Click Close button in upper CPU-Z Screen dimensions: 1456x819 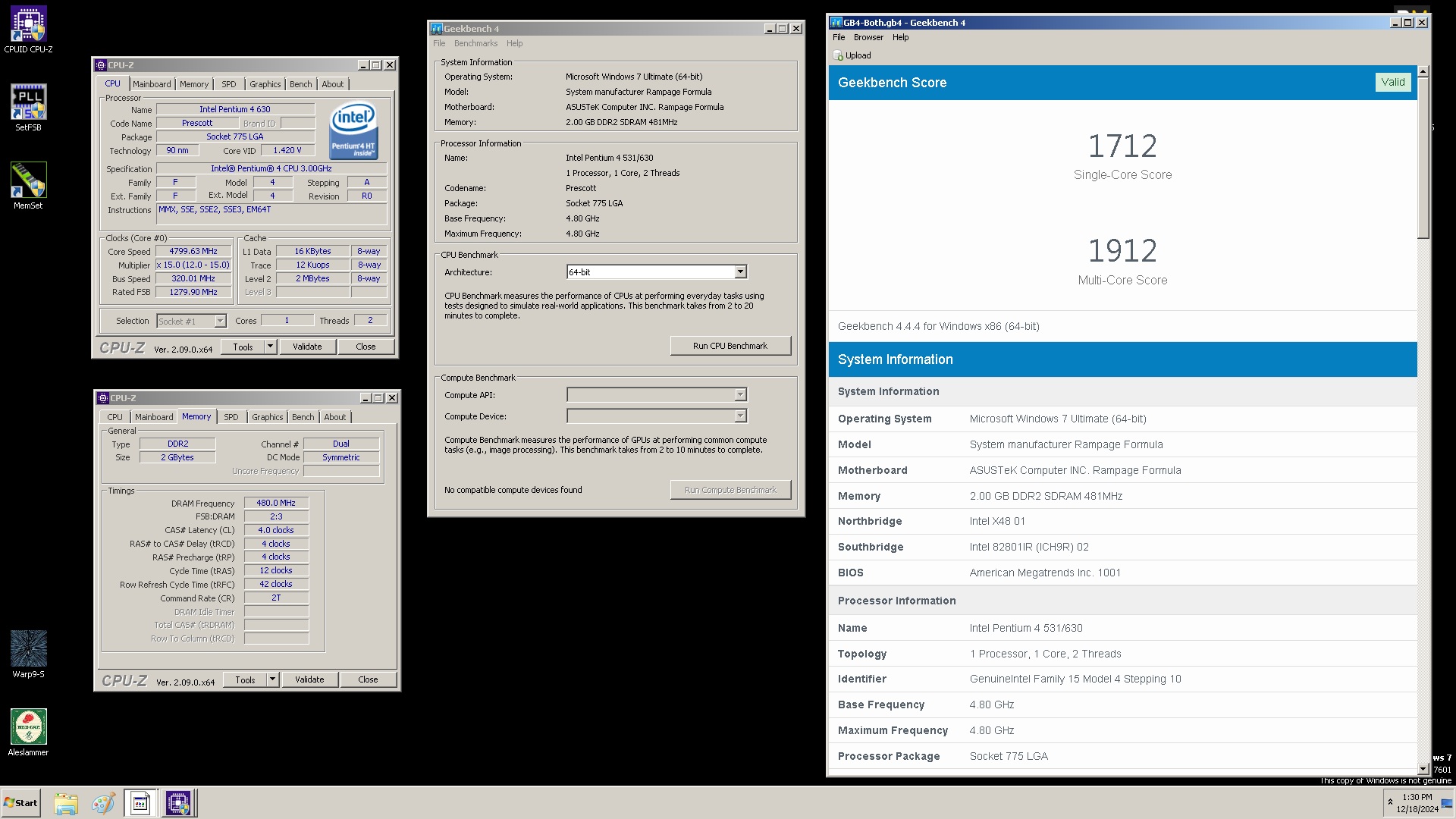point(366,347)
